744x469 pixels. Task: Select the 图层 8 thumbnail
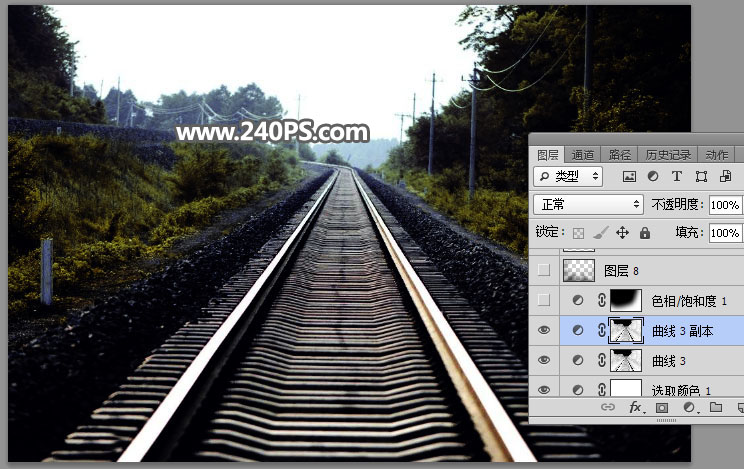pos(578,270)
